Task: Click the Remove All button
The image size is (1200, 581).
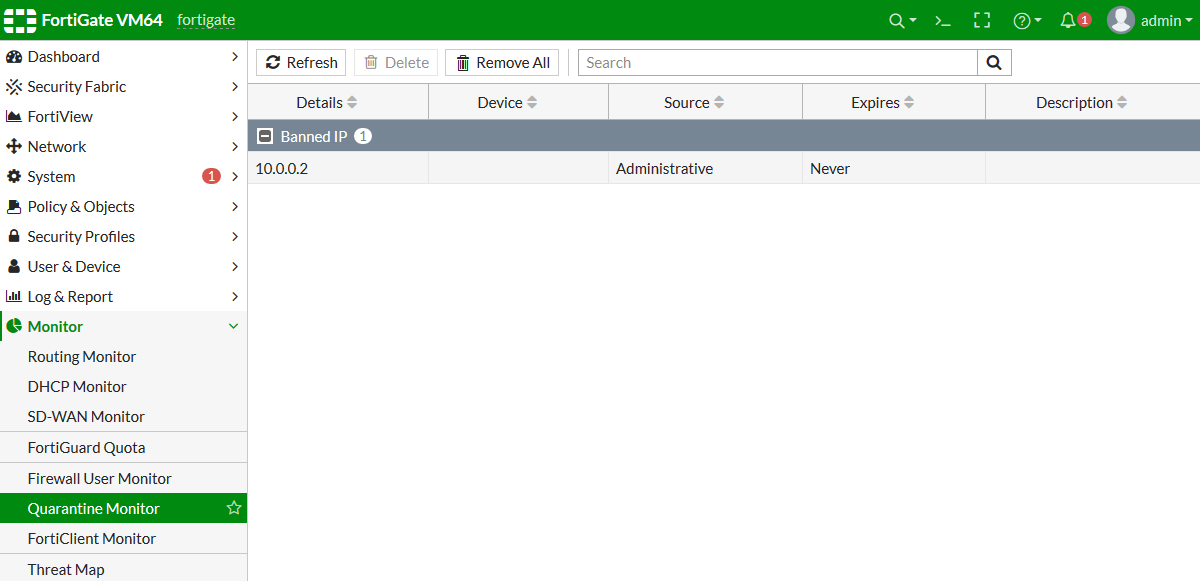Action: point(503,63)
